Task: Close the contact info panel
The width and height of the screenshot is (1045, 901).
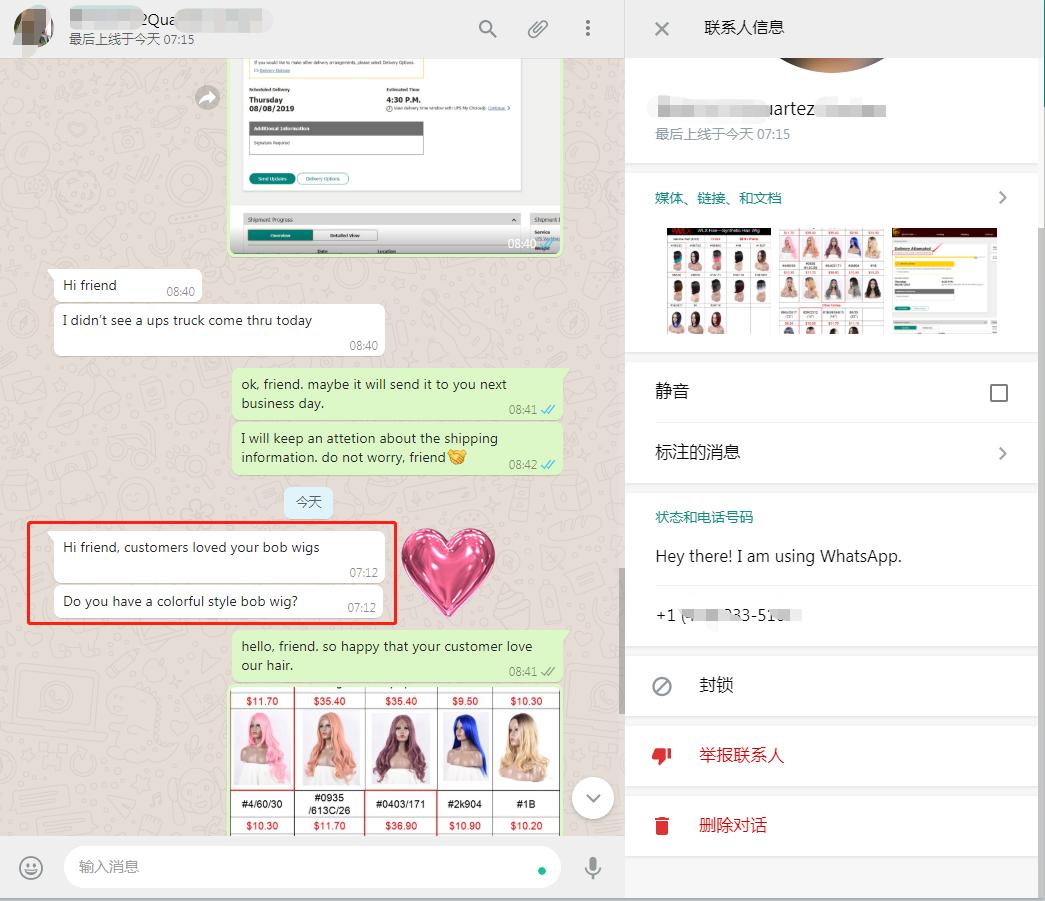Action: 662,29
